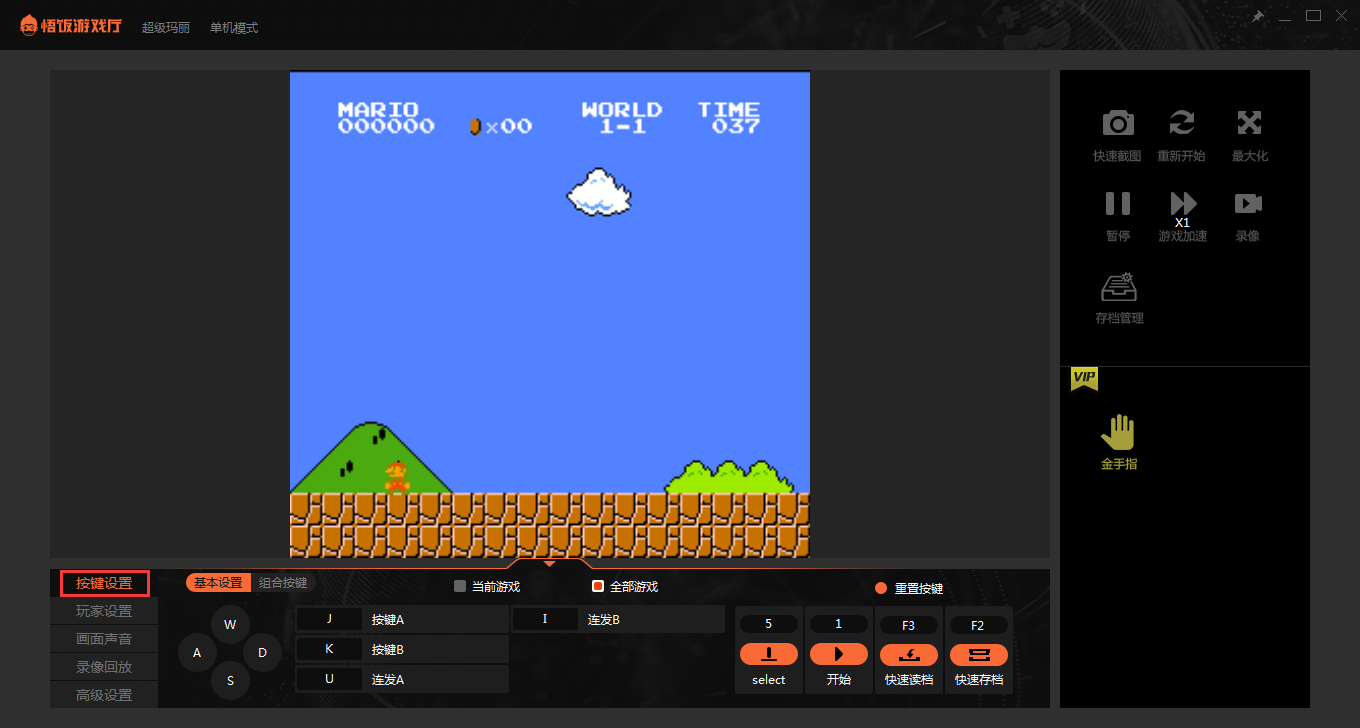
Task: Open the 画面声音 tab
Action: click(104, 639)
